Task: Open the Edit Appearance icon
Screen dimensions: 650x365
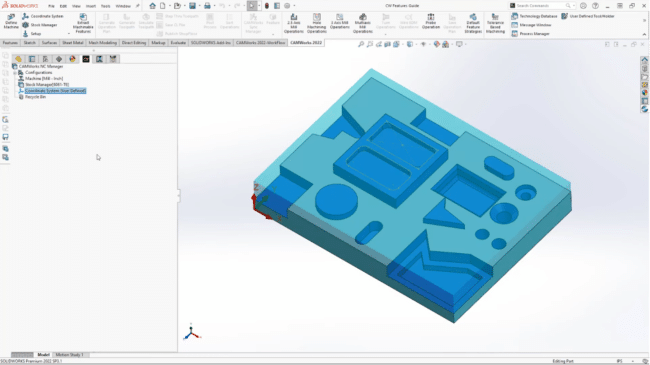Action: pos(437,44)
